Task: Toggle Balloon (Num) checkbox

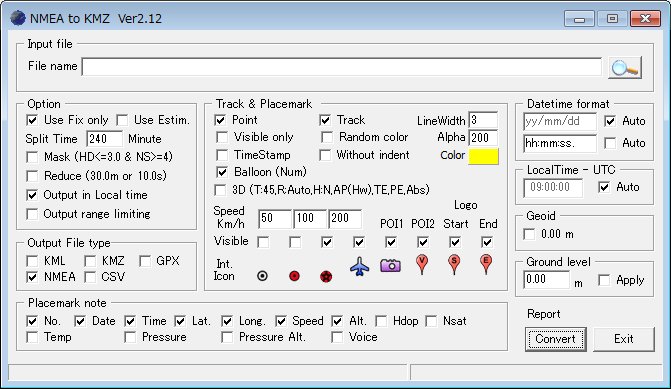Action: pyautogui.click(x=222, y=172)
